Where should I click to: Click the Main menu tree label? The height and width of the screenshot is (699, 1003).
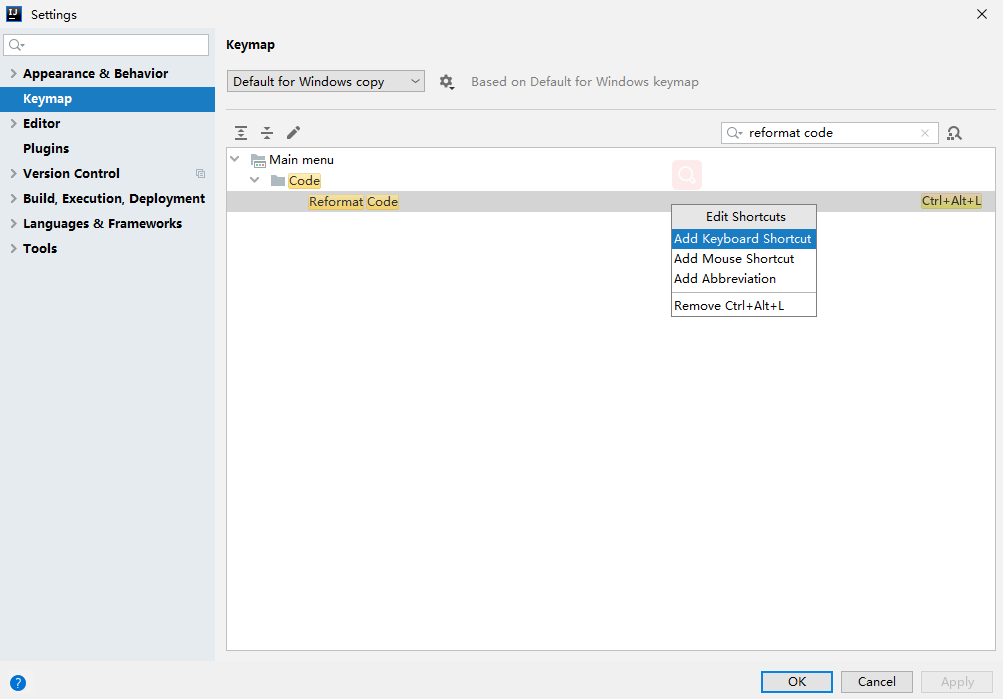[x=301, y=160]
